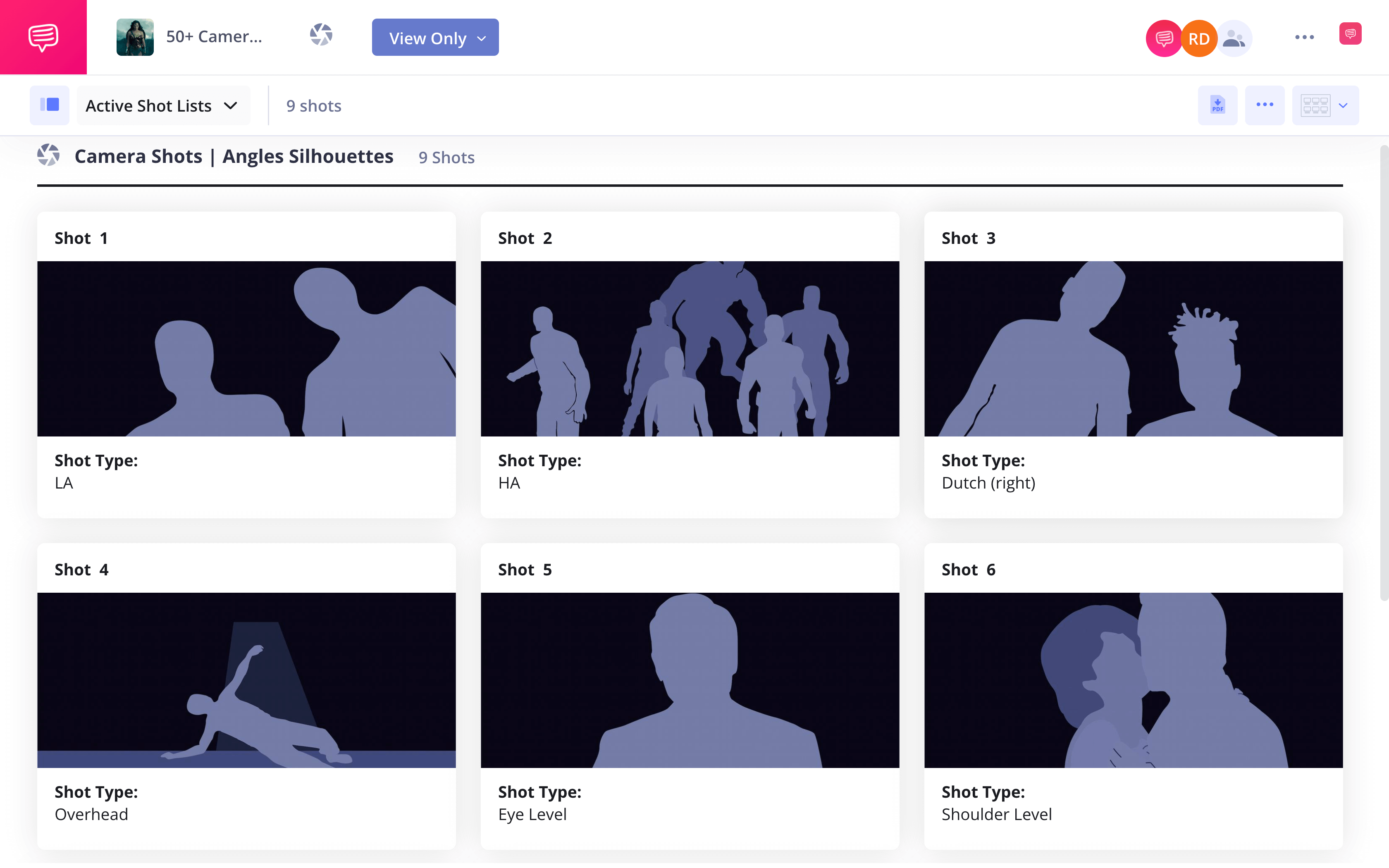
Task: Toggle the sidebar panel icon
Action: (50, 105)
